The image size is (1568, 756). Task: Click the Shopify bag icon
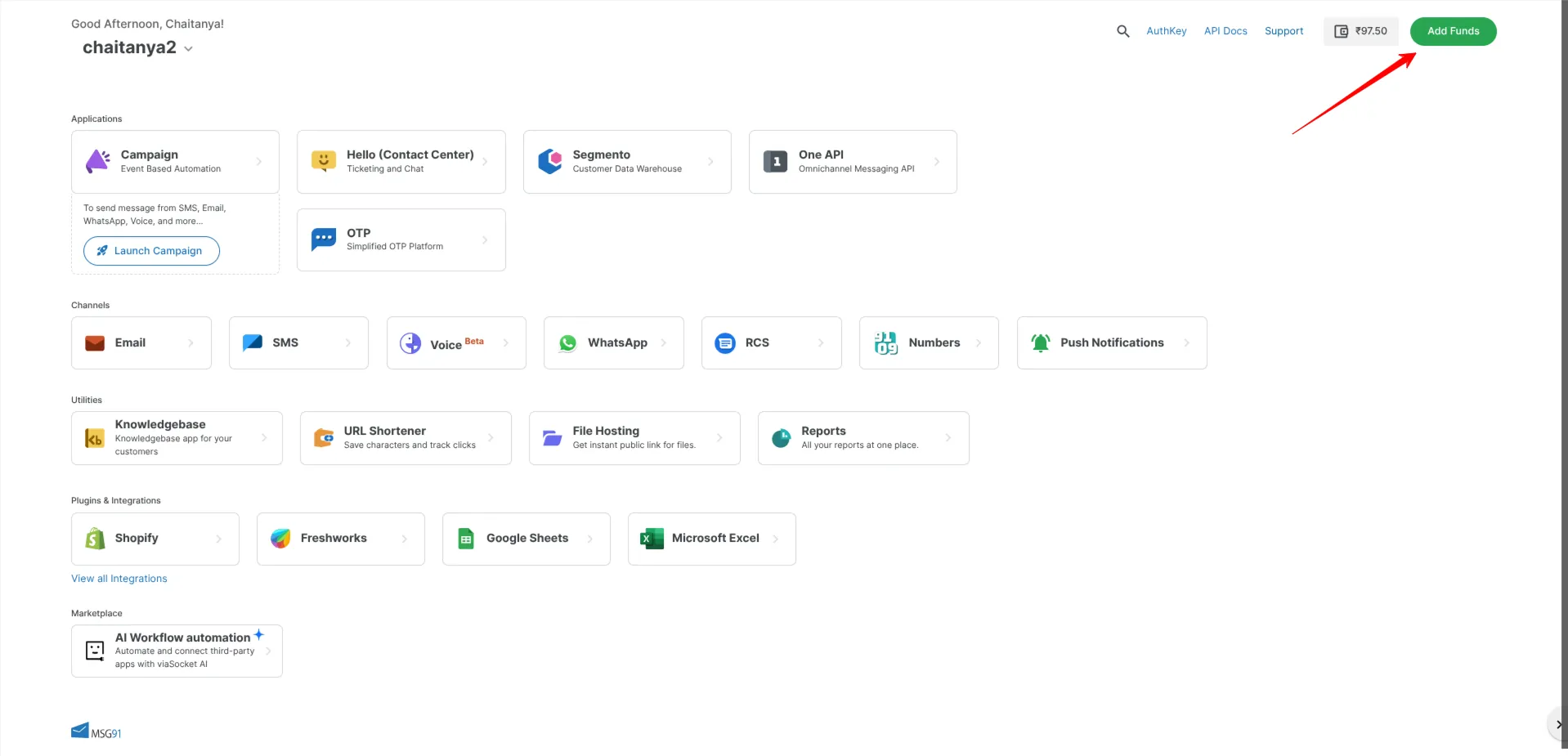[95, 538]
